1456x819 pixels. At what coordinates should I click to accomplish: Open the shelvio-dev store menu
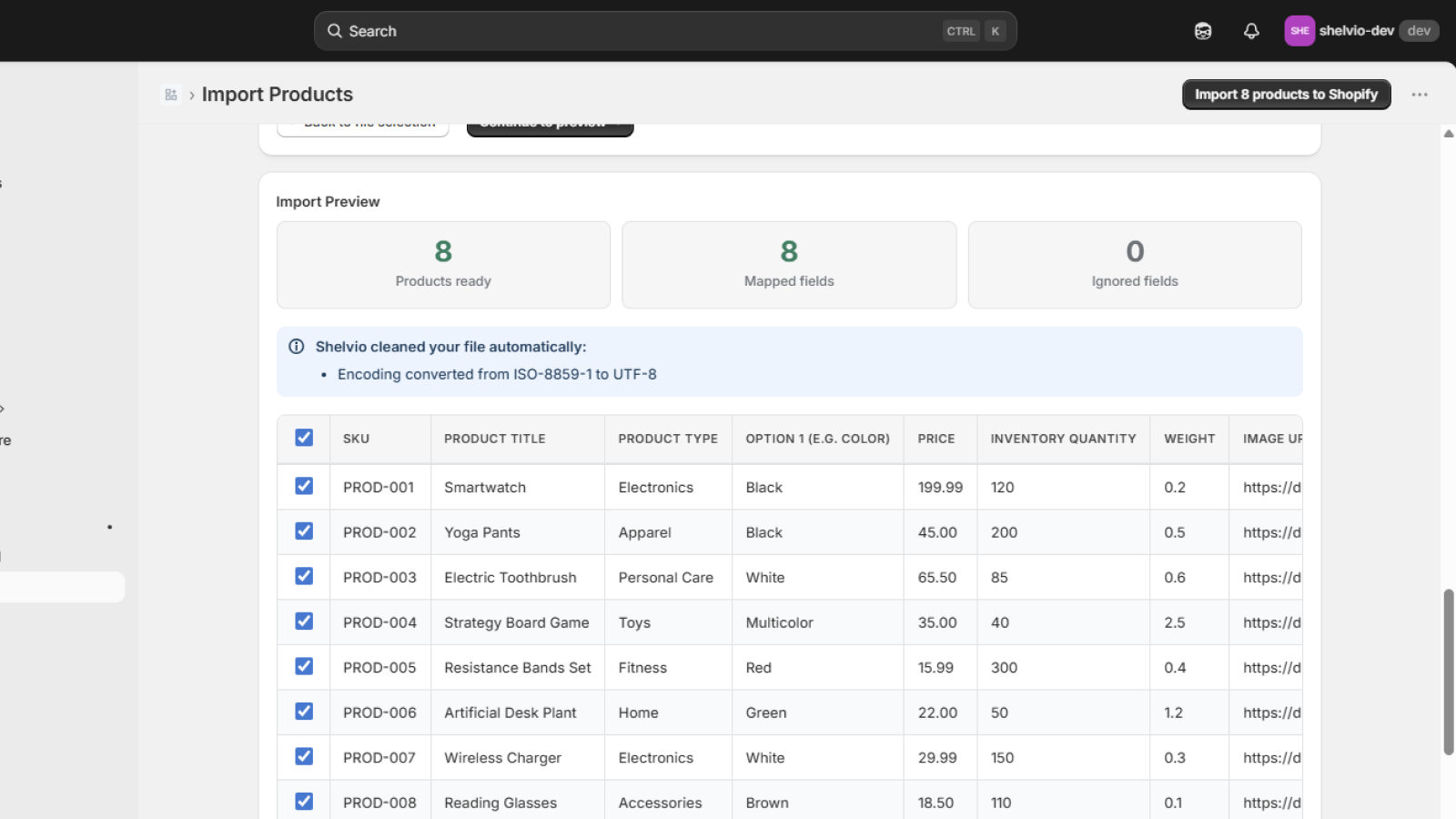click(1361, 31)
